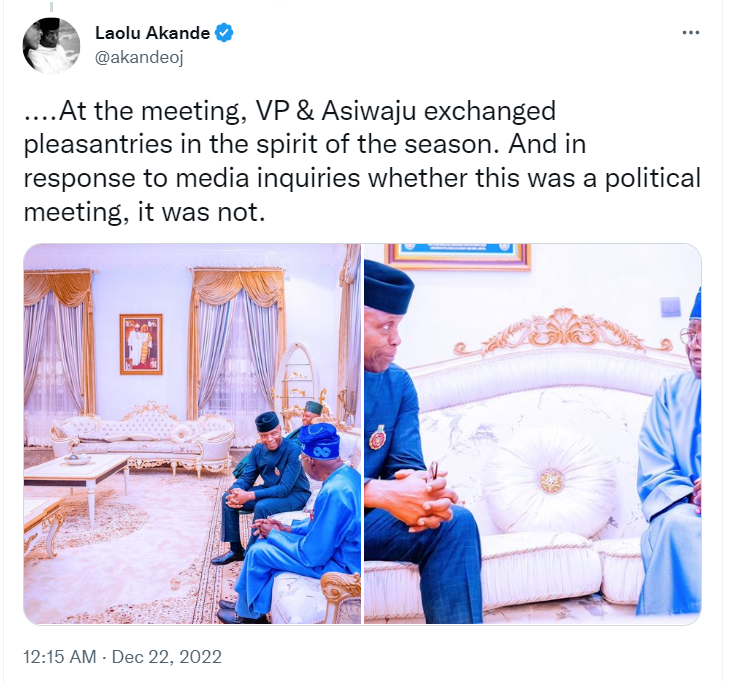Open Laolu Akande's profile avatar

tap(51, 45)
